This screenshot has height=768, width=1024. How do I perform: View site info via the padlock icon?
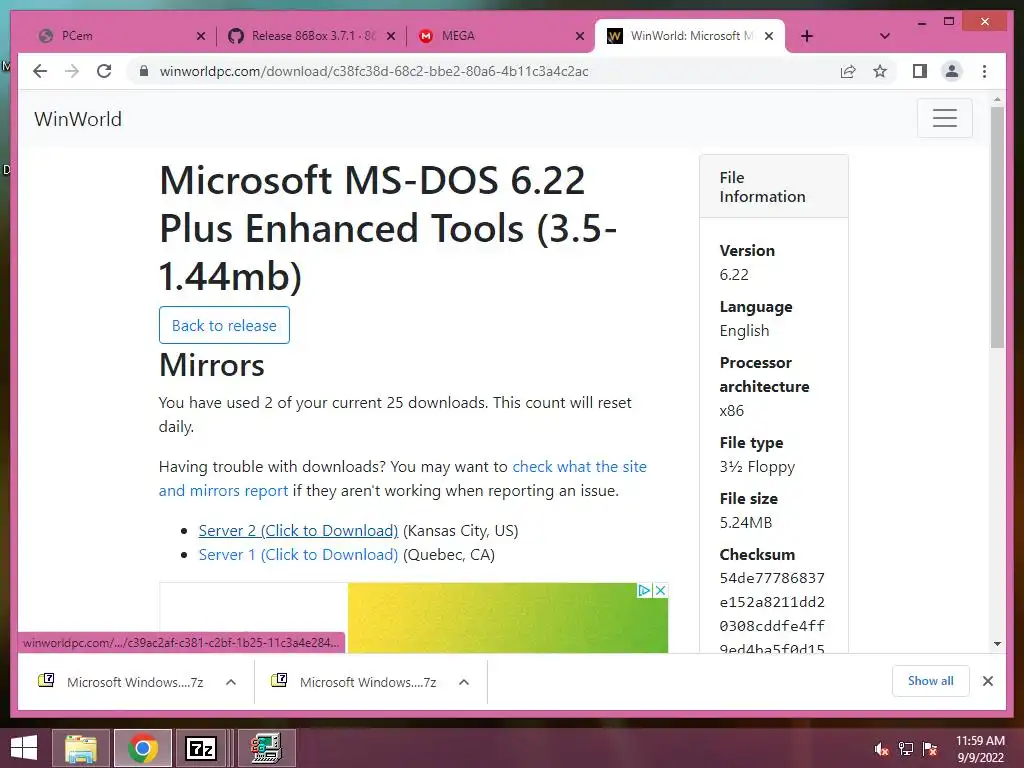(x=144, y=71)
